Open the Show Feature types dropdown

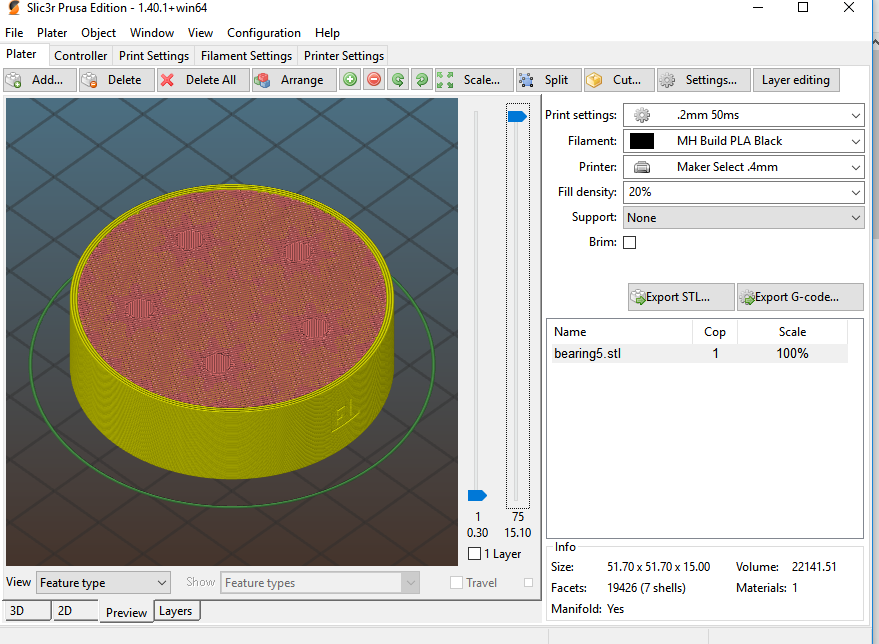pos(320,583)
